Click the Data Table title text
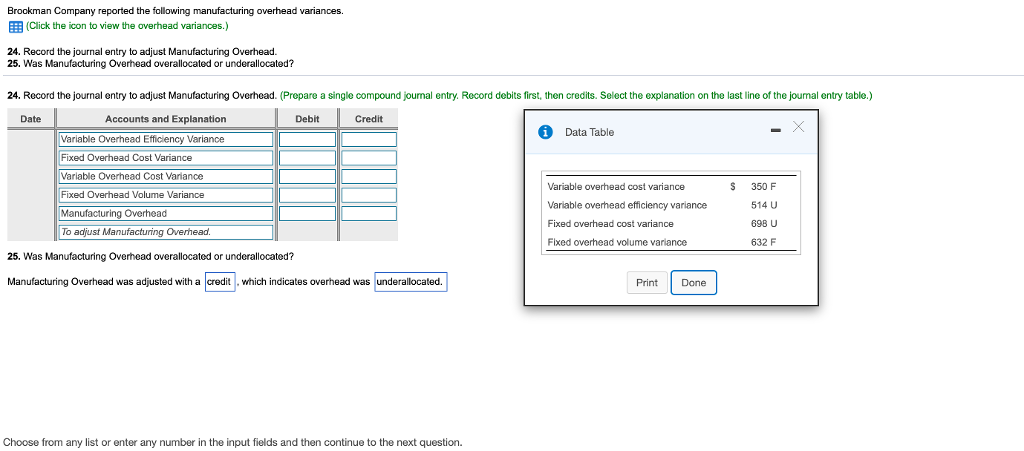The image size is (1024, 451). [589, 132]
